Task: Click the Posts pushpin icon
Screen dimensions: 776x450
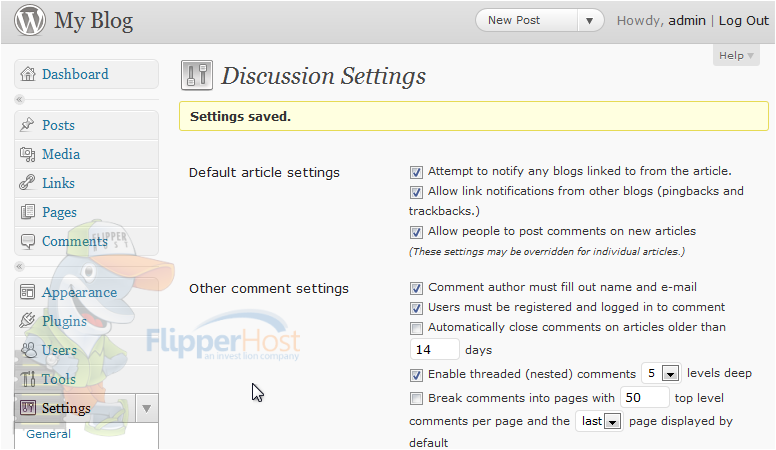Action: point(27,125)
